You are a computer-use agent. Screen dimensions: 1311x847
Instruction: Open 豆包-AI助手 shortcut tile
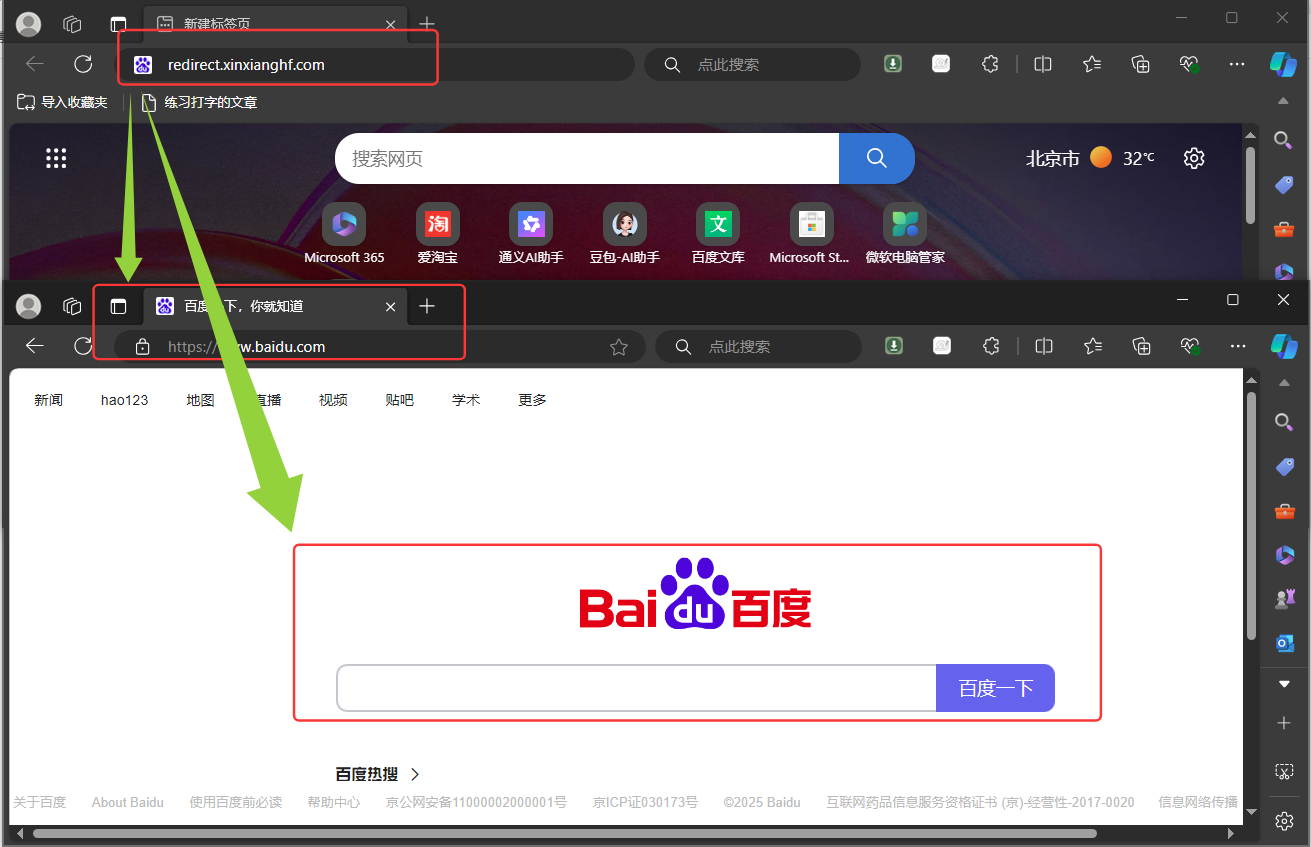click(x=625, y=234)
